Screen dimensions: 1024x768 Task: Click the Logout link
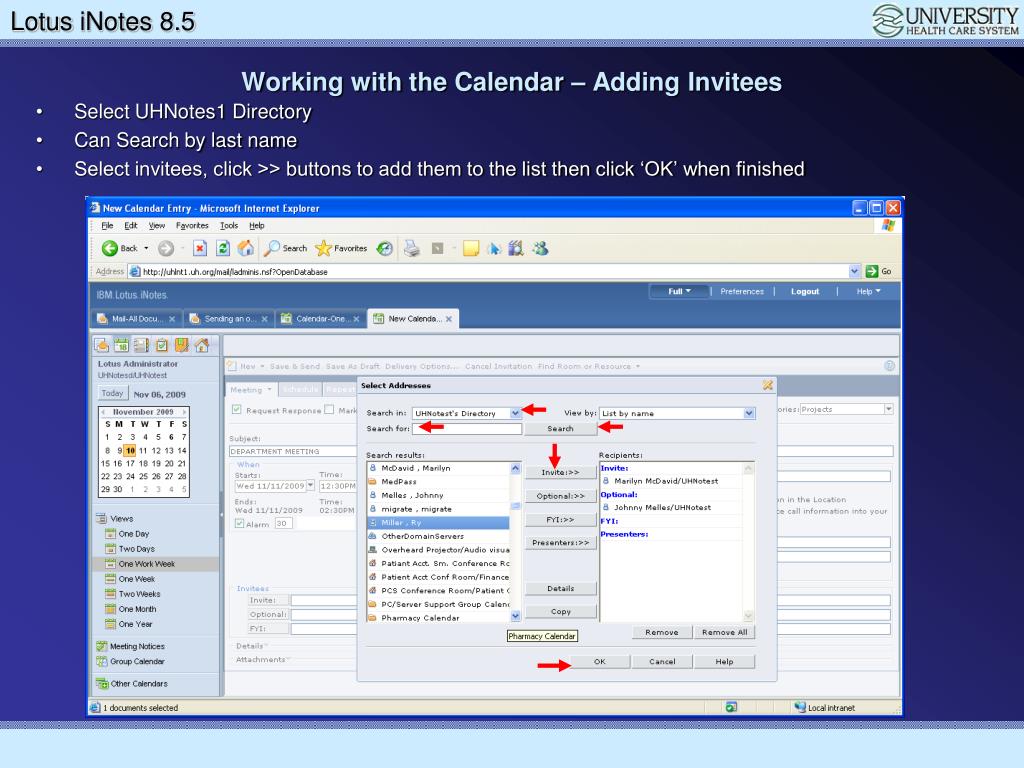click(805, 291)
